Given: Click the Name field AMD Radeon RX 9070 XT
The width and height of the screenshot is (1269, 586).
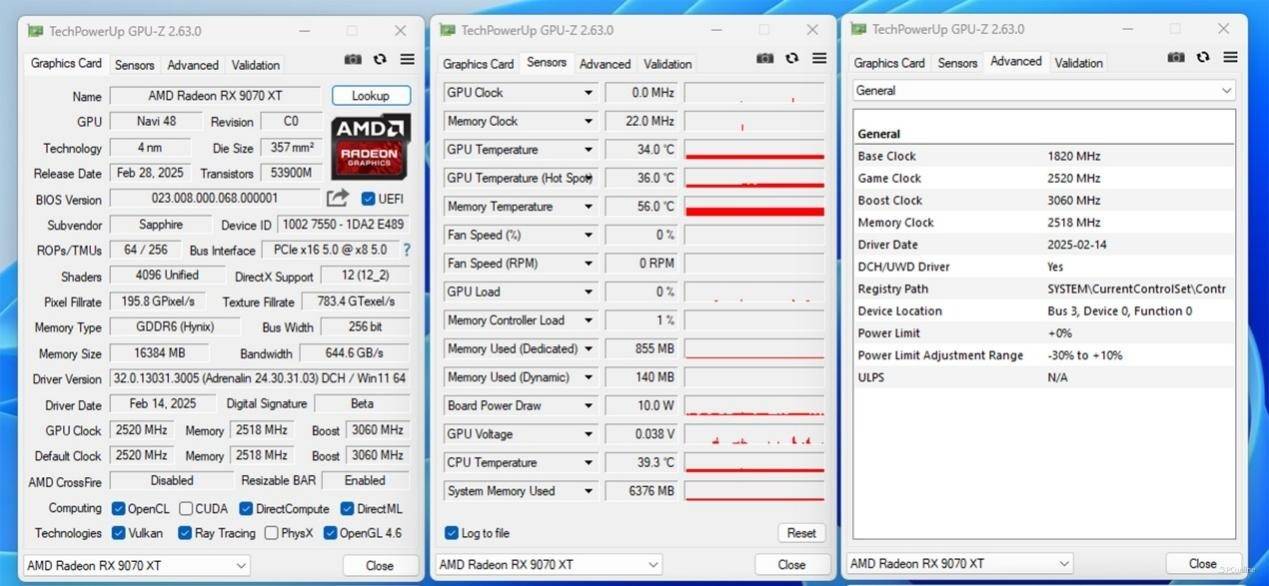Looking at the screenshot, I should tap(215, 96).
